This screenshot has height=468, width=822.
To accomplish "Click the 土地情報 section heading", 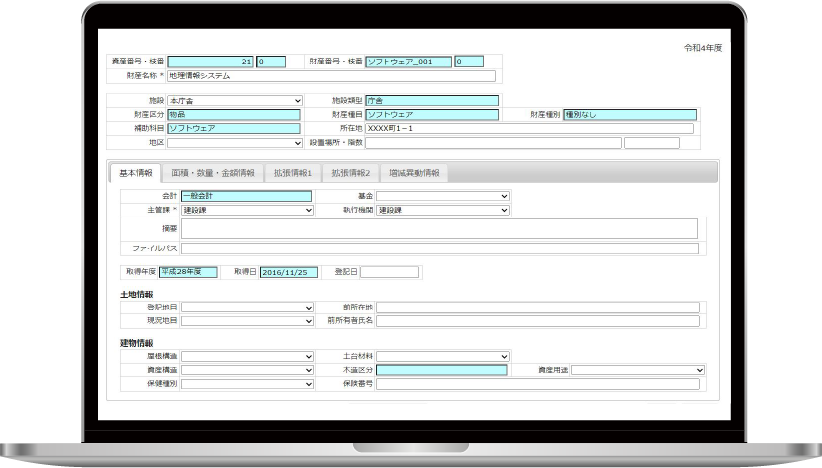I will (x=136, y=295).
